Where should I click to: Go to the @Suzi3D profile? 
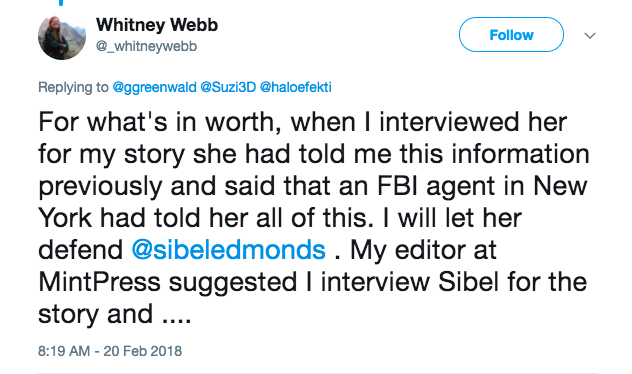click(x=228, y=87)
